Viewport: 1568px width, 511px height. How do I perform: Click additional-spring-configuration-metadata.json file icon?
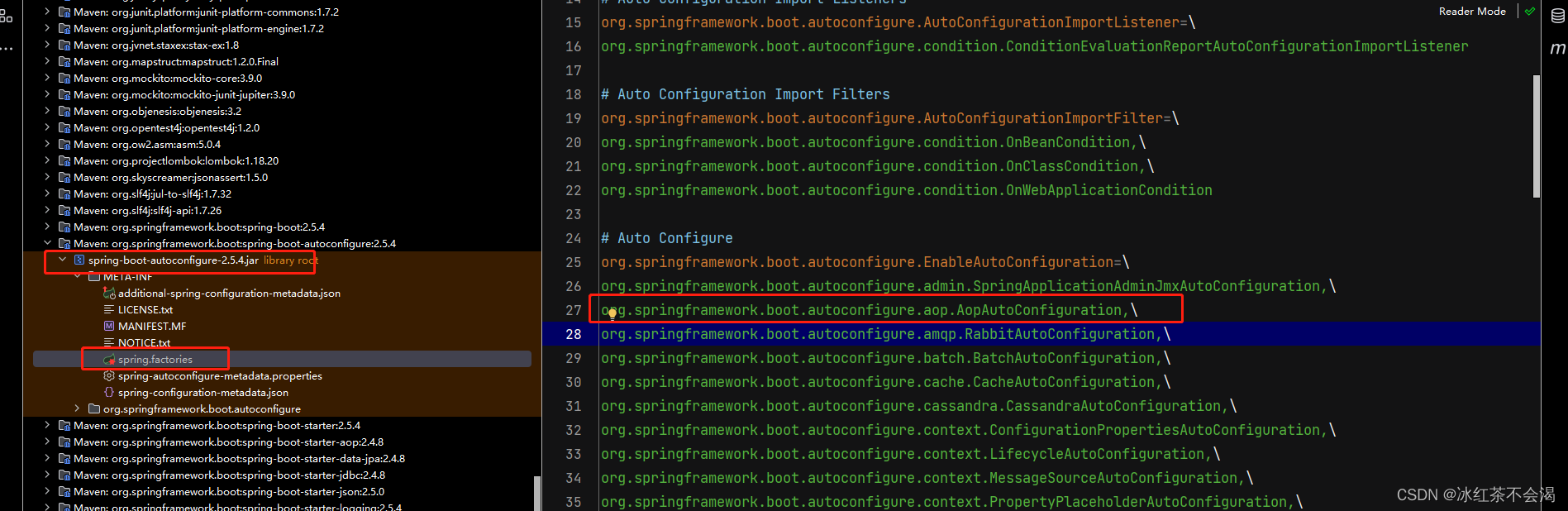click(108, 294)
